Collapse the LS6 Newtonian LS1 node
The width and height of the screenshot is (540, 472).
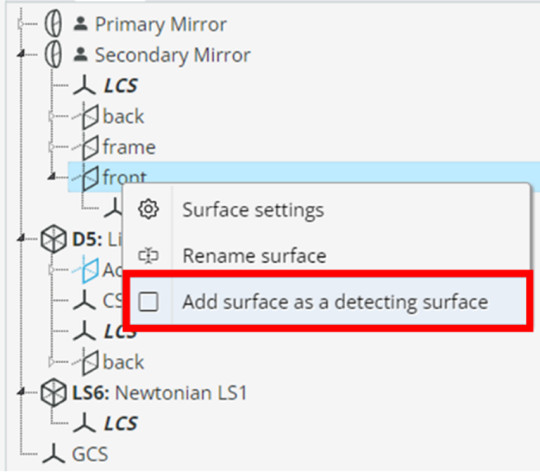click(21, 392)
